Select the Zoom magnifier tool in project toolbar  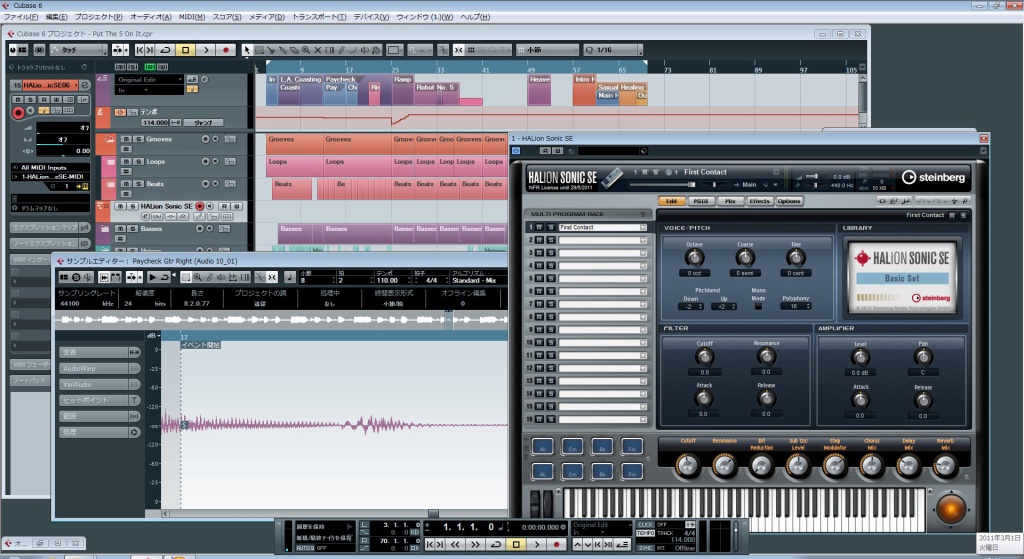click(x=306, y=50)
